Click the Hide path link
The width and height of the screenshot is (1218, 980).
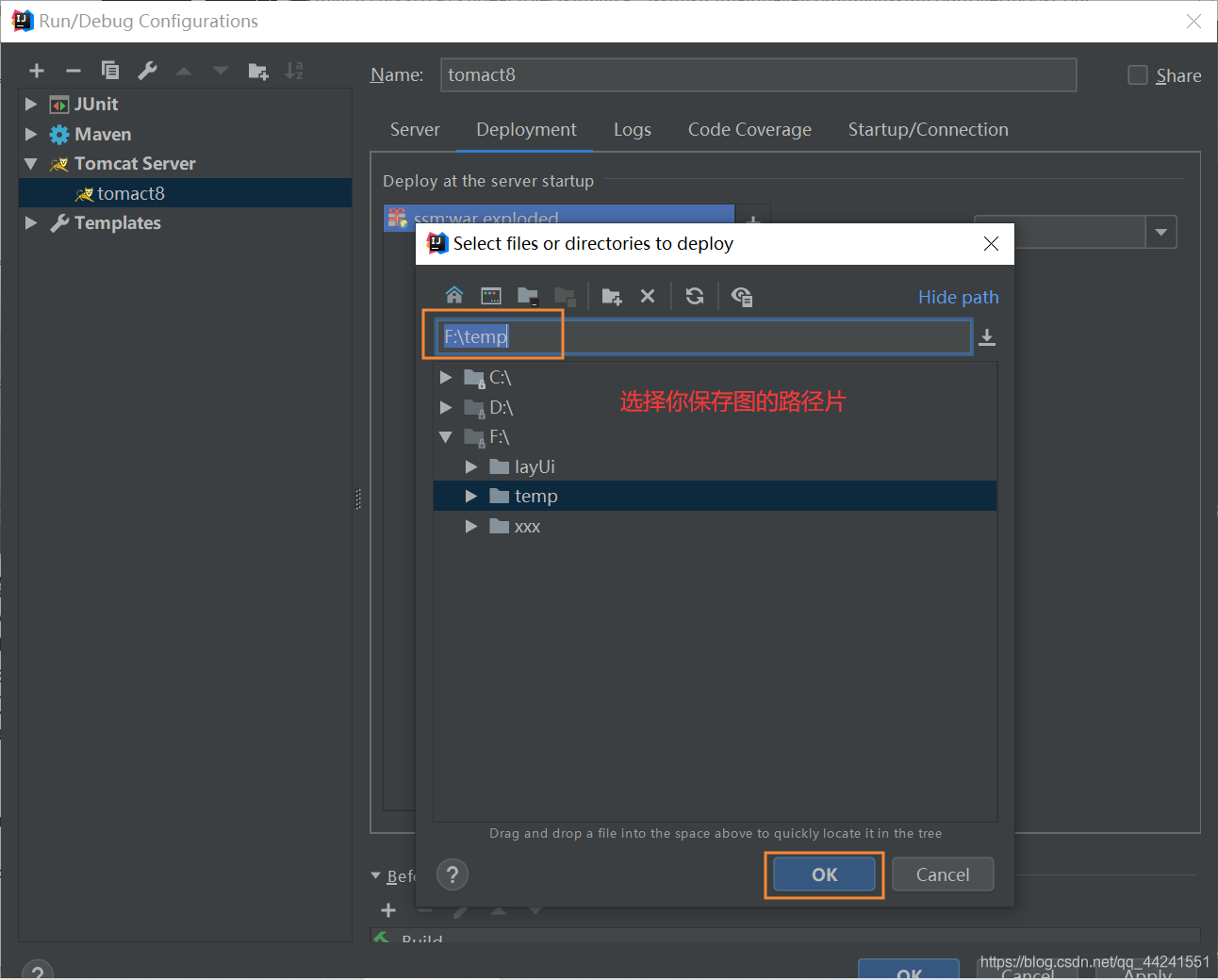(958, 297)
